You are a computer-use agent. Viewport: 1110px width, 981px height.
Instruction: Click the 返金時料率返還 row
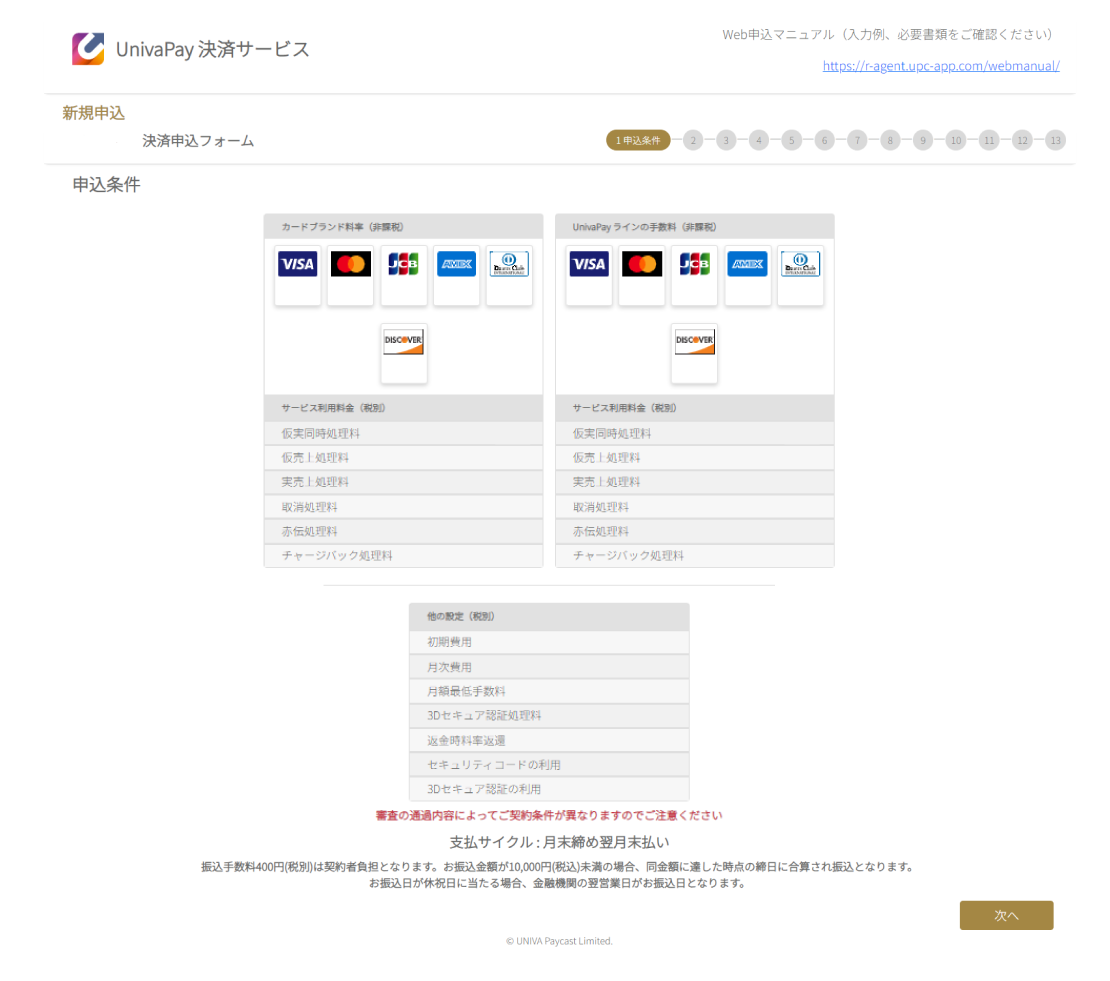(549, 740)
